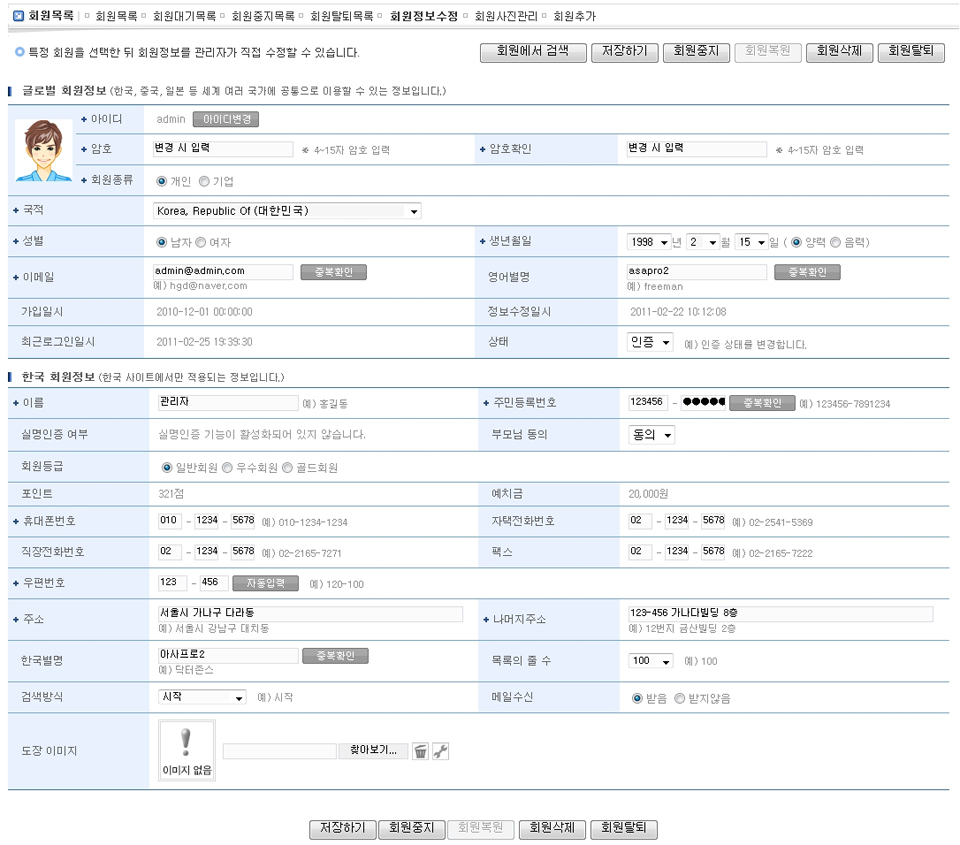The height and width of the screenshot is (845, 960).
Task: Open the 국적 country dropdown
Action: 287,211
